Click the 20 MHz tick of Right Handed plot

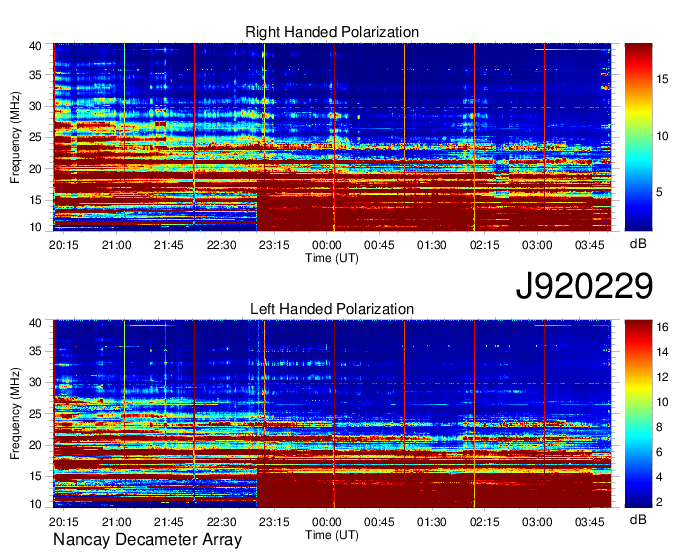pyautogui.click(x=35, y=169)
